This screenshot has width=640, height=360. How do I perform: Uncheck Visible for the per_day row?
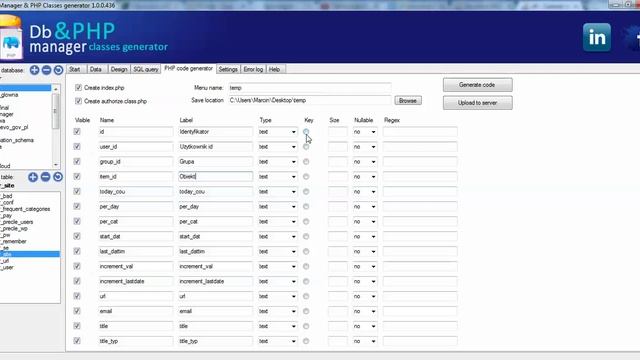pyautogui.click(x=77, y=207)
